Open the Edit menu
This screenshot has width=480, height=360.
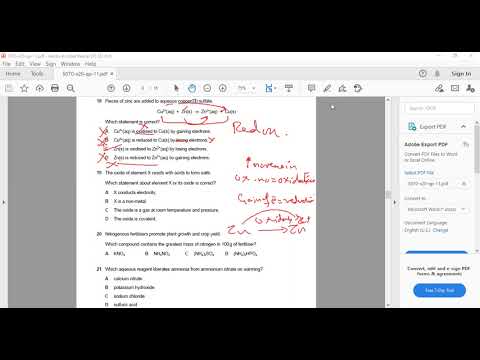(20, 64)
